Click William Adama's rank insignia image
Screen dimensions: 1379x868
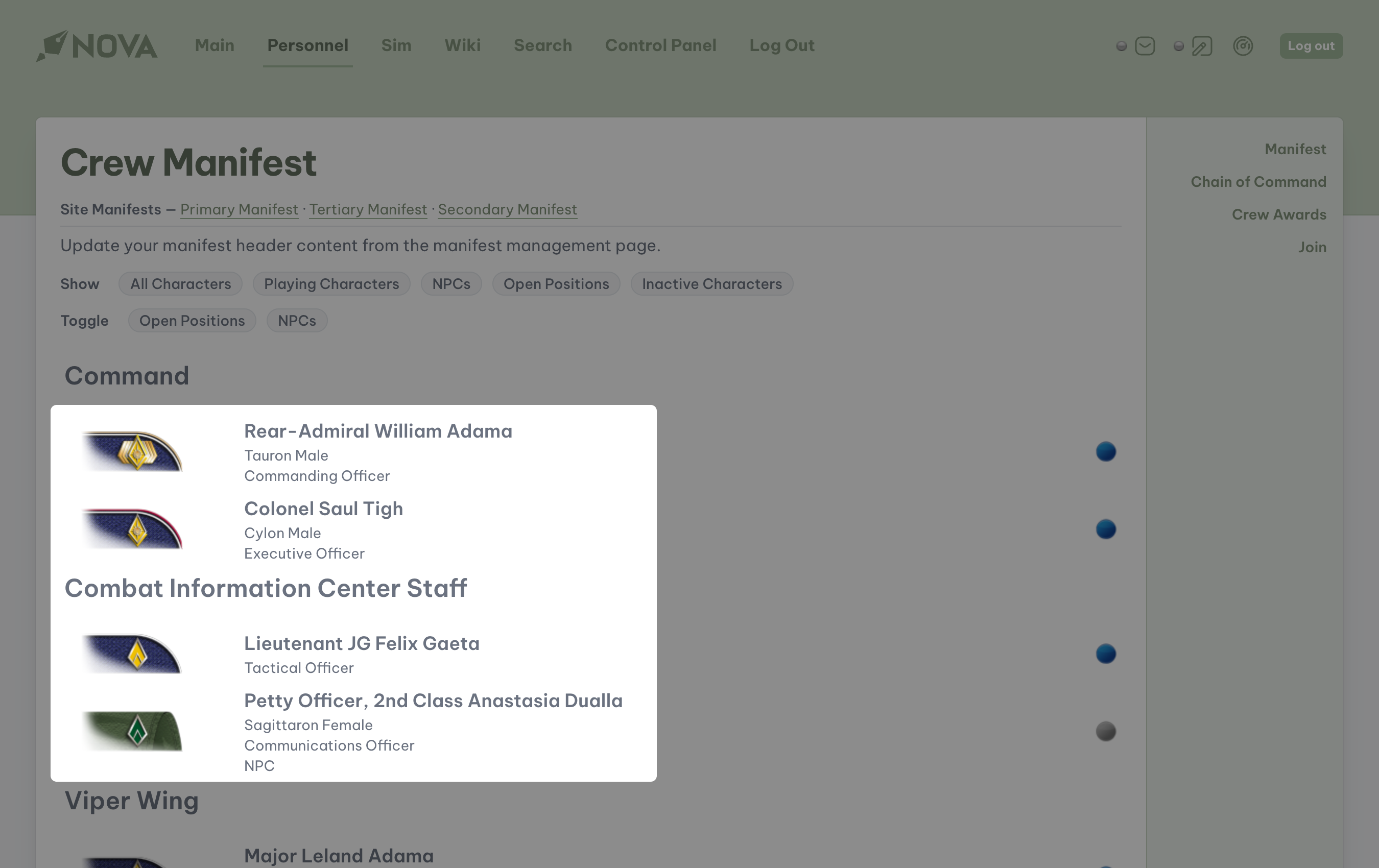pos(133,452)
